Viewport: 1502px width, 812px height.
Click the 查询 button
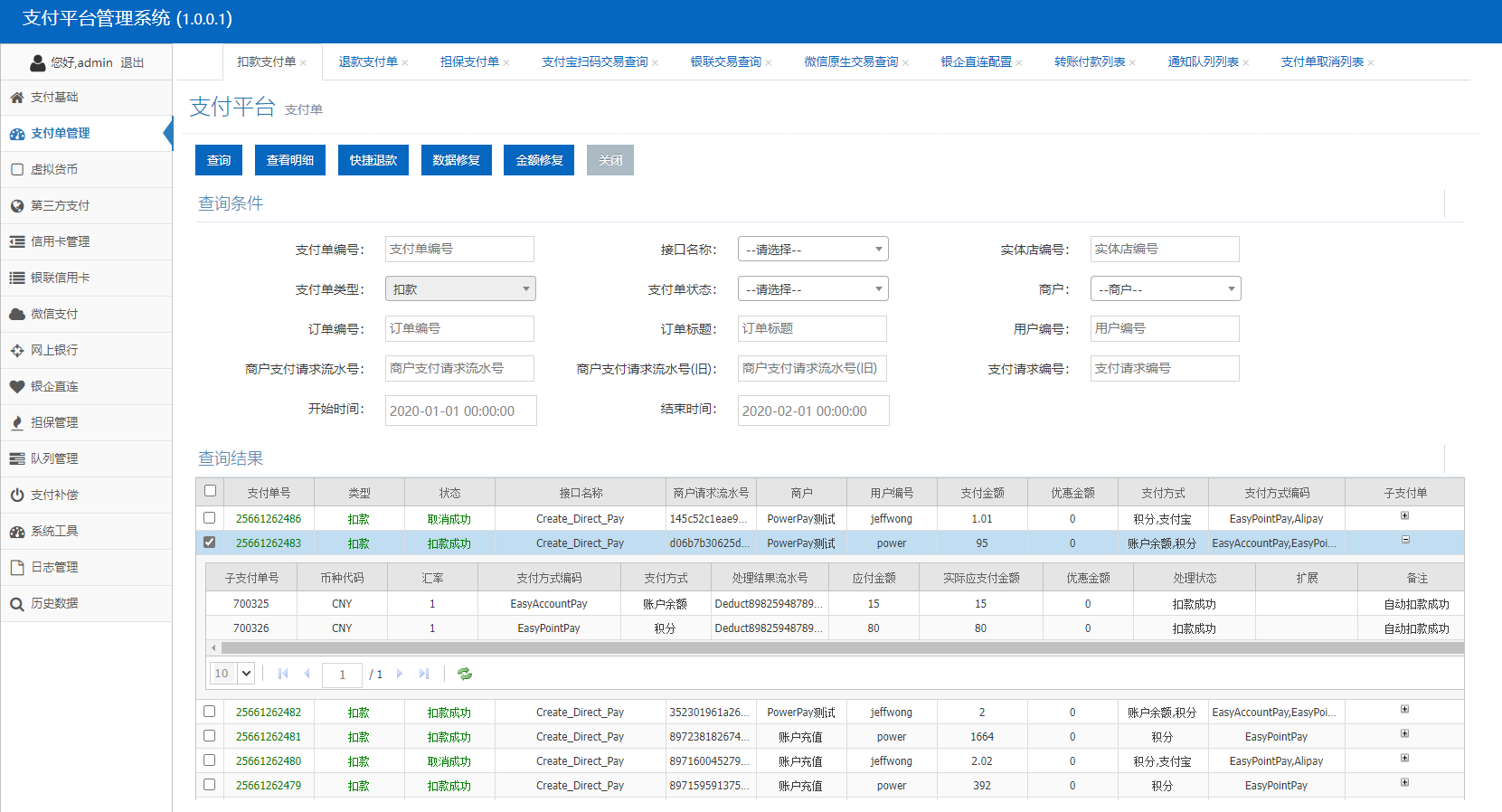pos(219,160)
